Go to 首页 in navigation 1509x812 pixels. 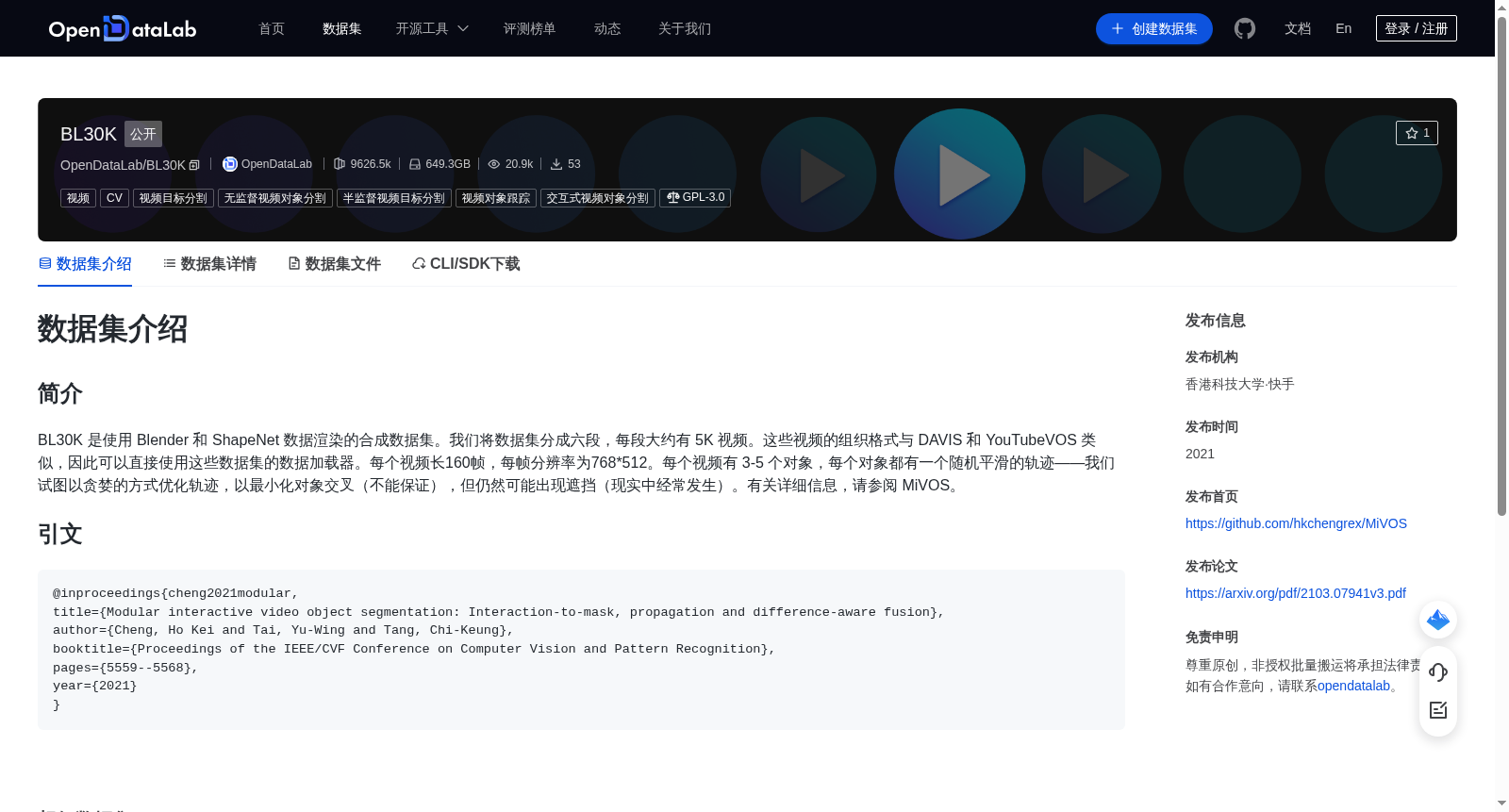coord(272,28)
